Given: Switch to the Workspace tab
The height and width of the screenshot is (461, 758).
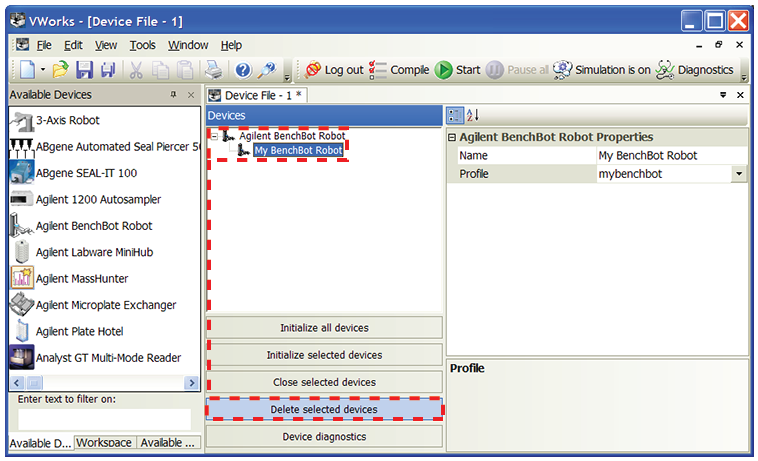Looking at the screenshot, I should (104, 442).
